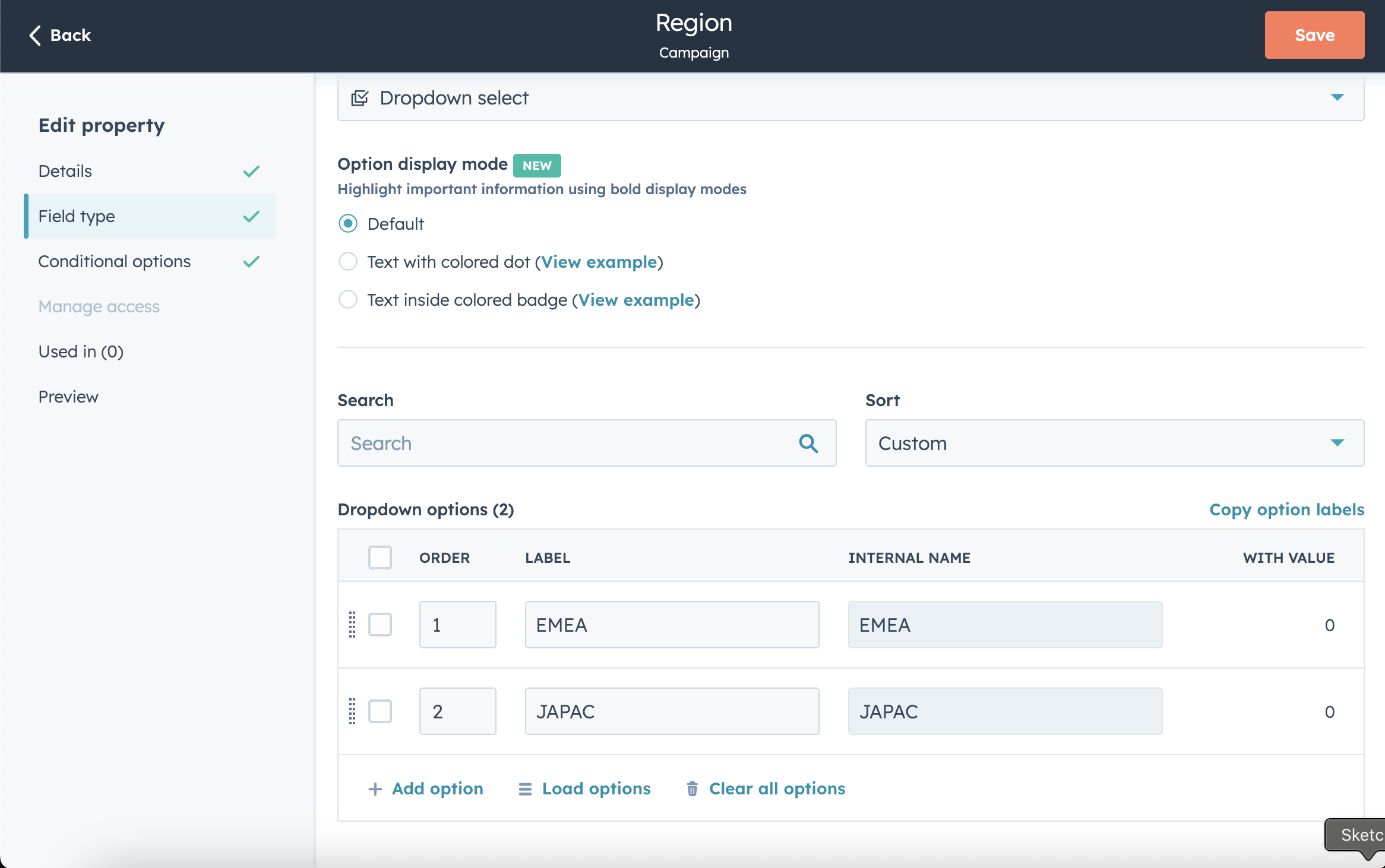Select the Text with colored dot radio
The width and height of the screenshot is (1385, 868).
(348, 262)
